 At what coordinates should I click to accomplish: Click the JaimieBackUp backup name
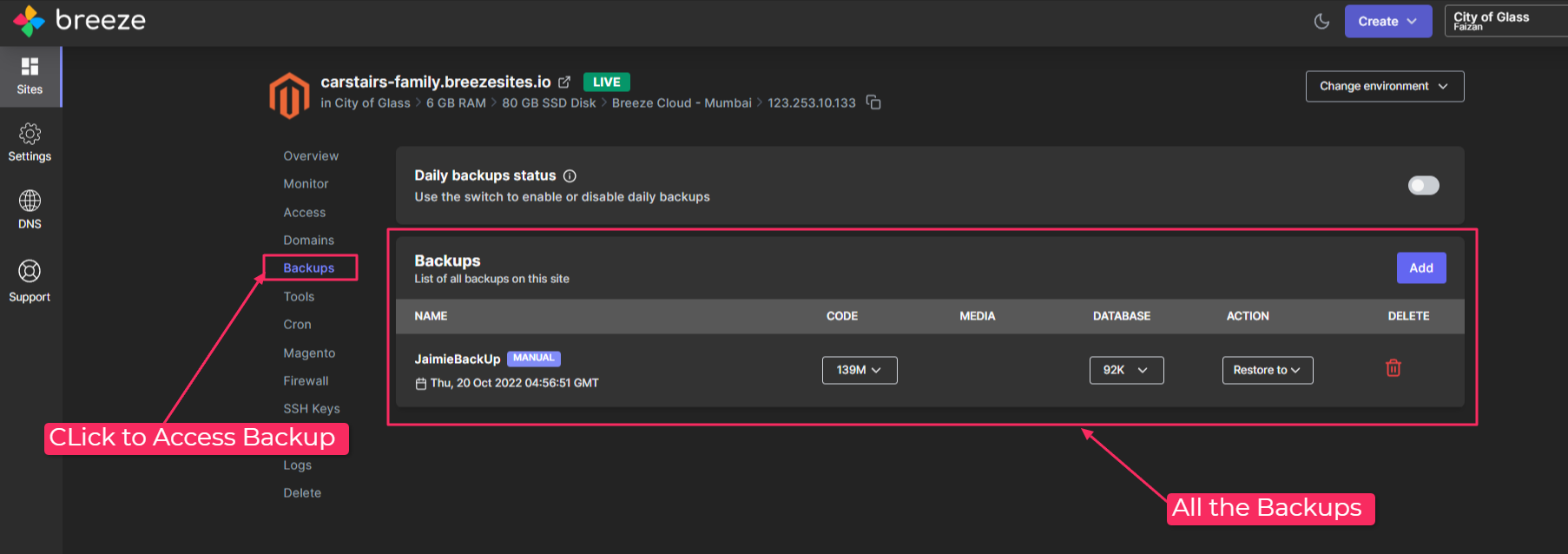pyautogui.click(x=457, y=359)
